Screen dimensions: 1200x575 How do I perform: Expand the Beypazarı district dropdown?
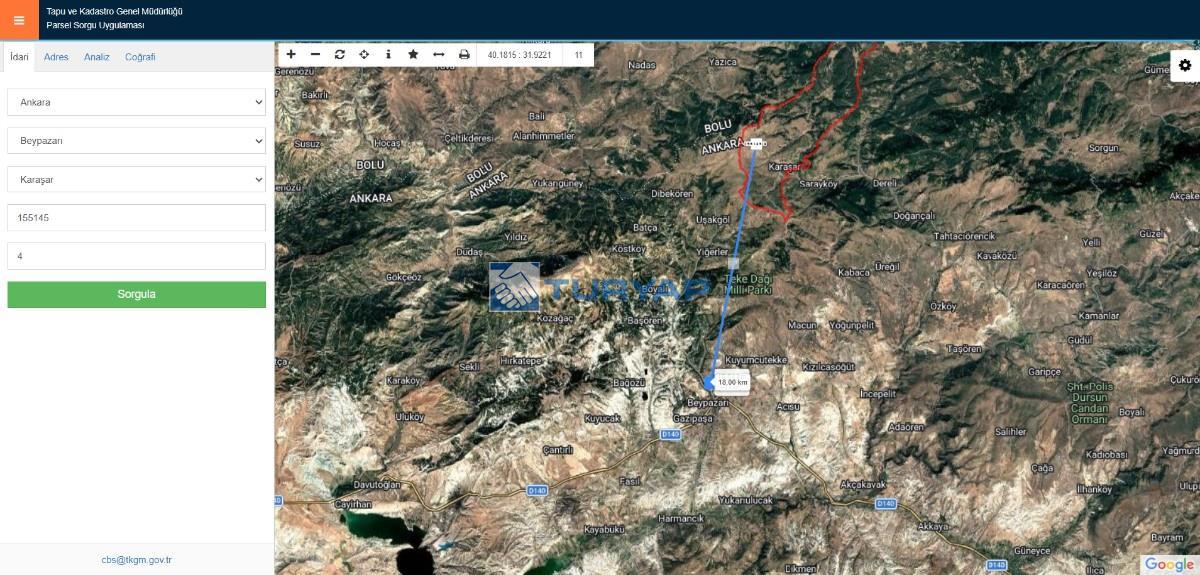tap(136, 141)
